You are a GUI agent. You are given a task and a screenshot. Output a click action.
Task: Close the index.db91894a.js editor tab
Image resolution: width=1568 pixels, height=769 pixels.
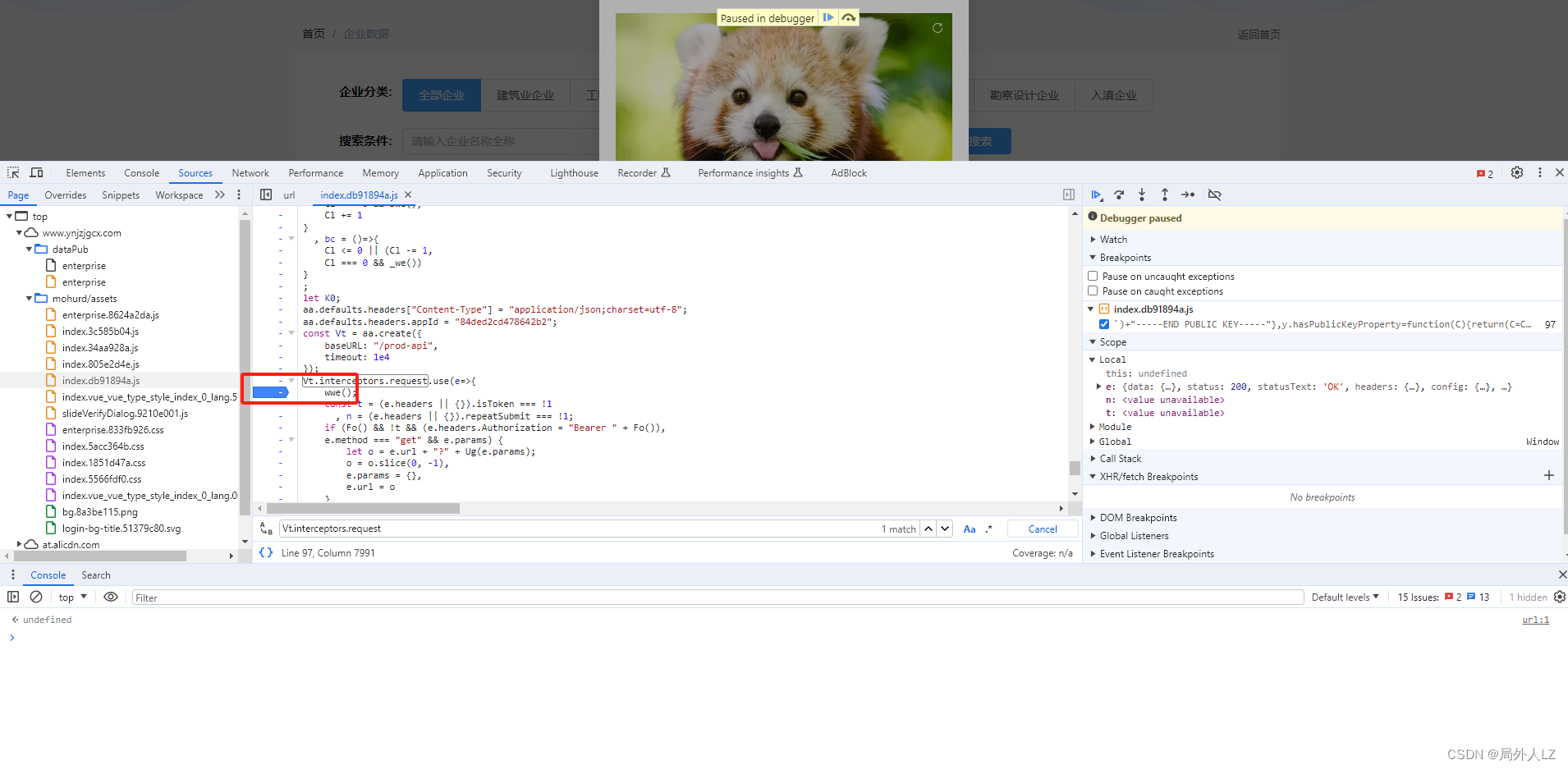click(408, 195)
